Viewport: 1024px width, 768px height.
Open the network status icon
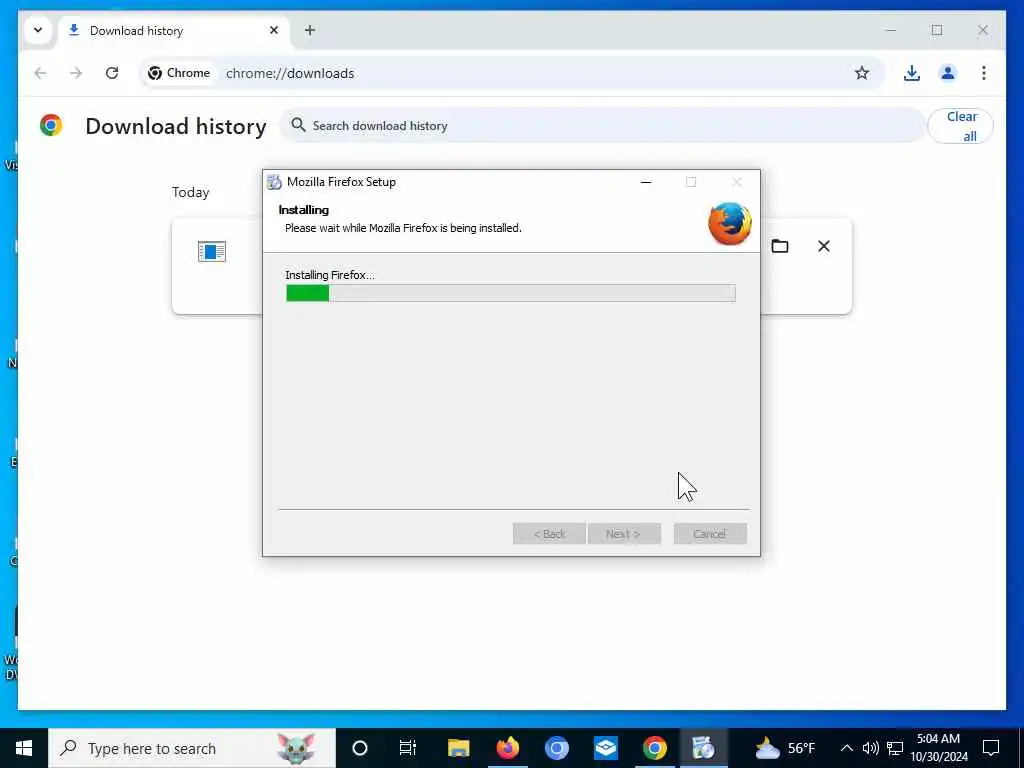895,748
